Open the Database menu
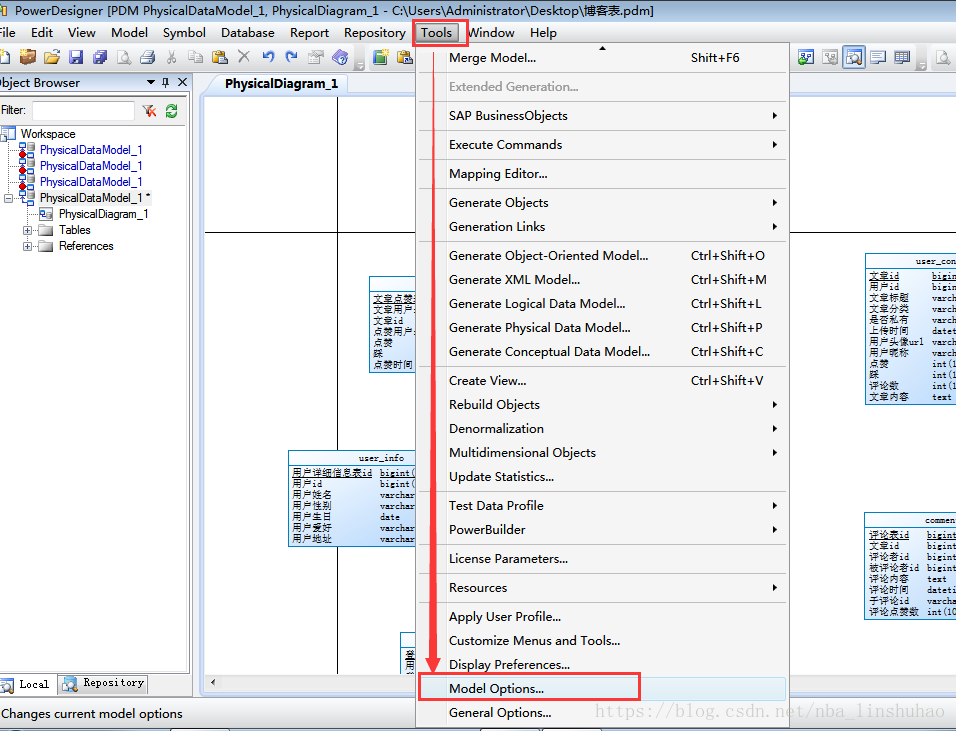956x731 pixels. pyautogui.click(x=248, y=33)
